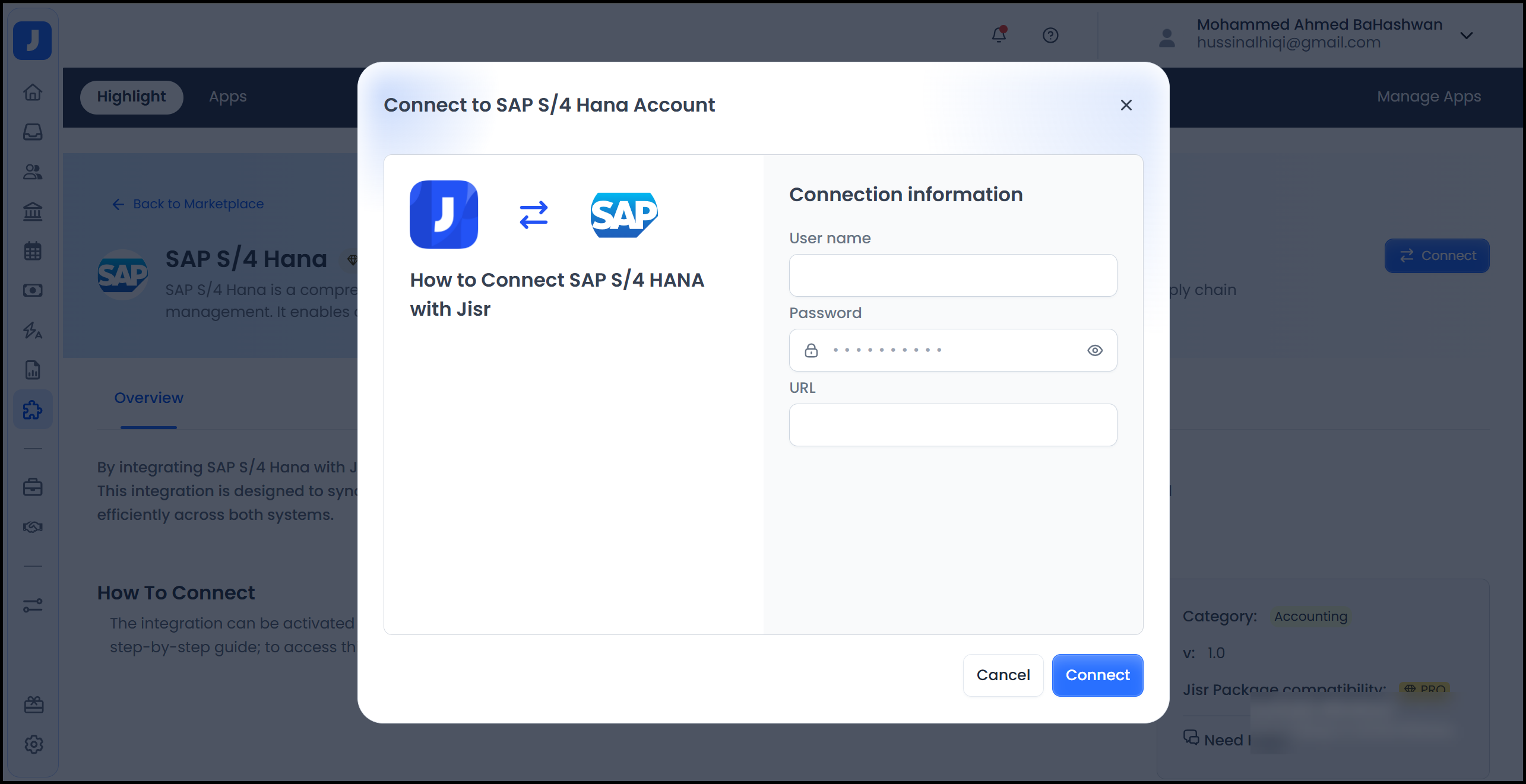Click the puzzle-piece marketplace icon

tap(33, 410)
